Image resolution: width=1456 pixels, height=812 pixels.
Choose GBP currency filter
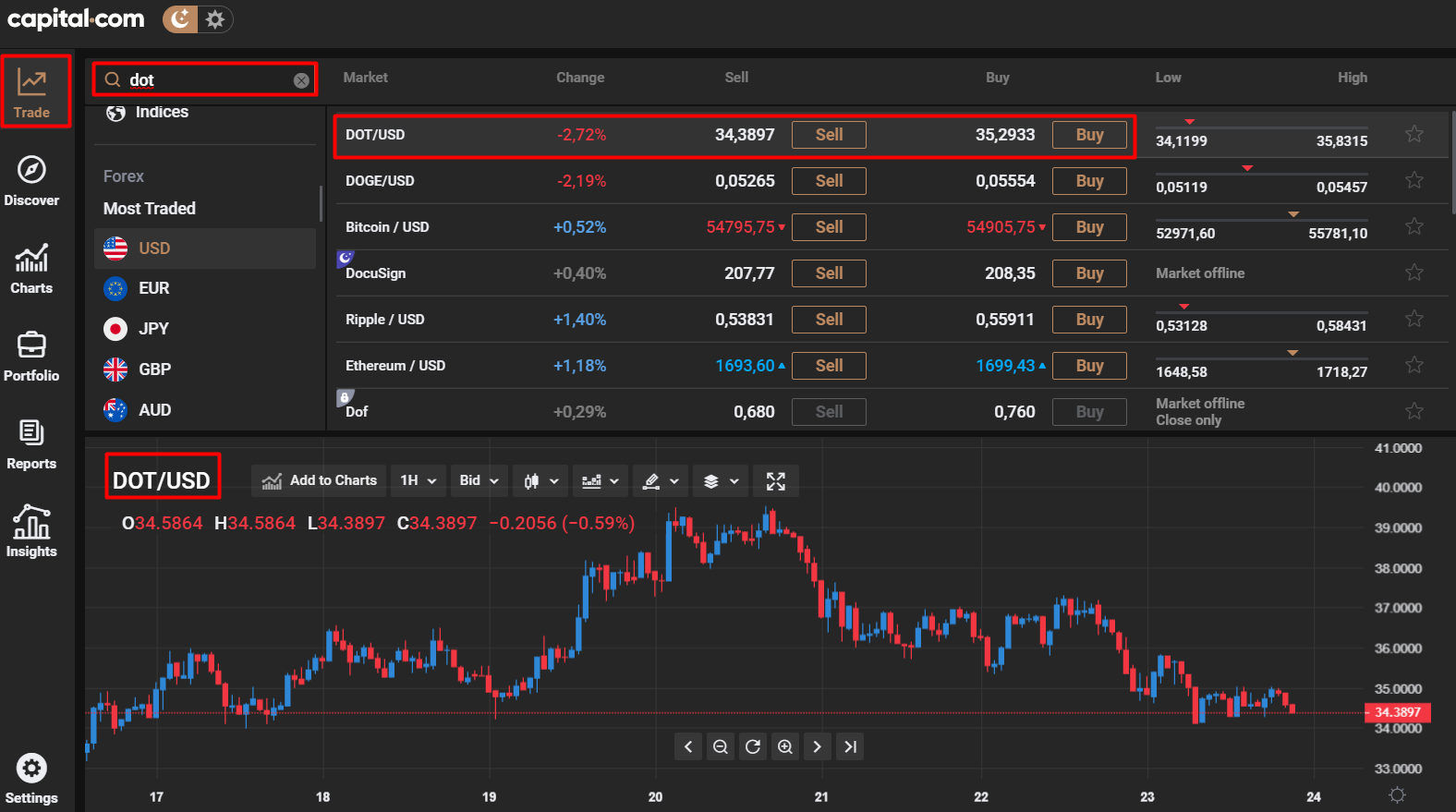(x=205, y=370)
